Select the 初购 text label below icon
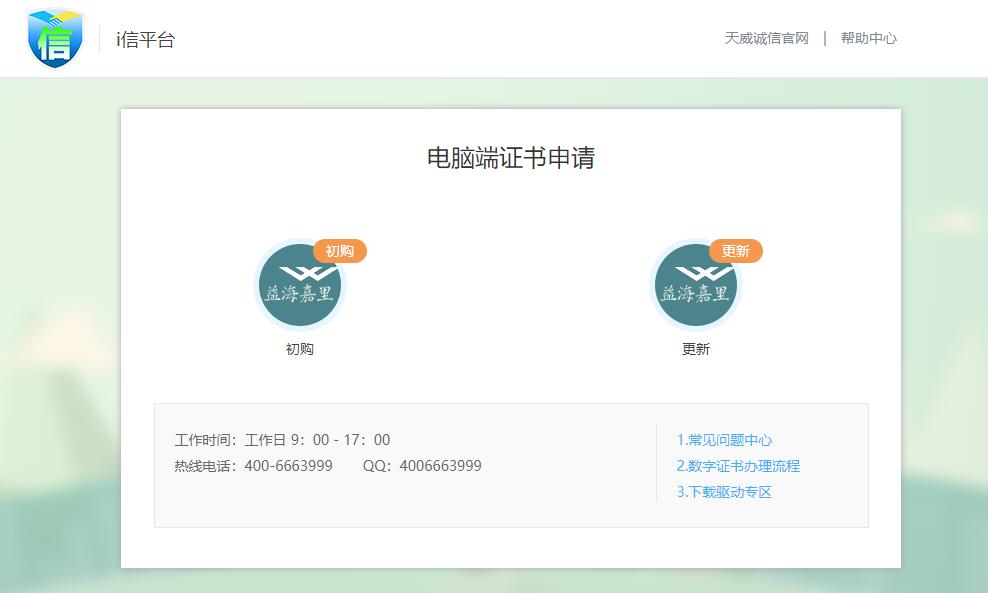Image resolution: width=988 pixels, height=593 pixels. pyautogui.click(x=300, y=349)
